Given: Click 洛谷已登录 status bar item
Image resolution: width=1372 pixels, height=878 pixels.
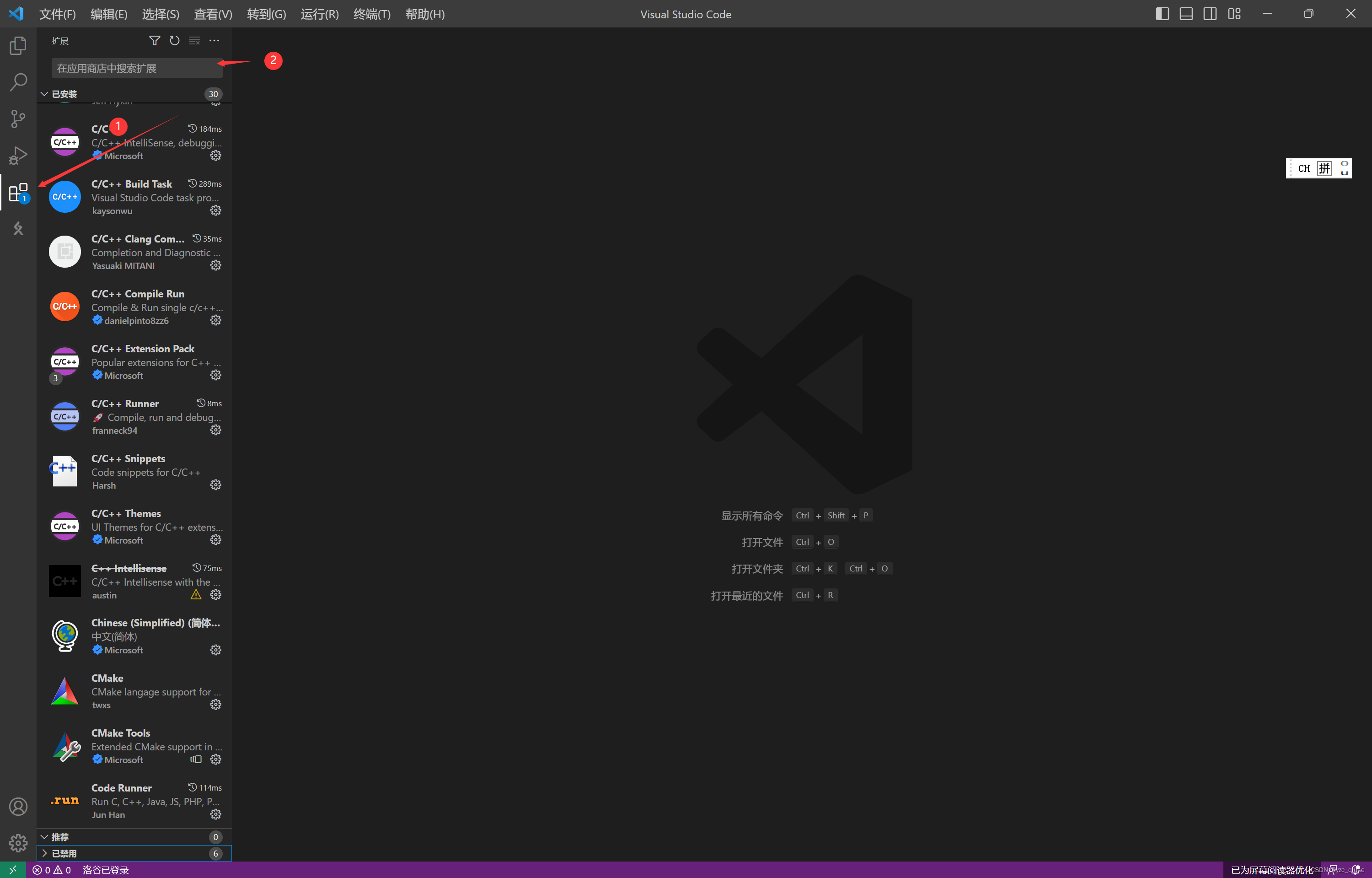Looking at the screenshot, I should (x=105, y=870).
